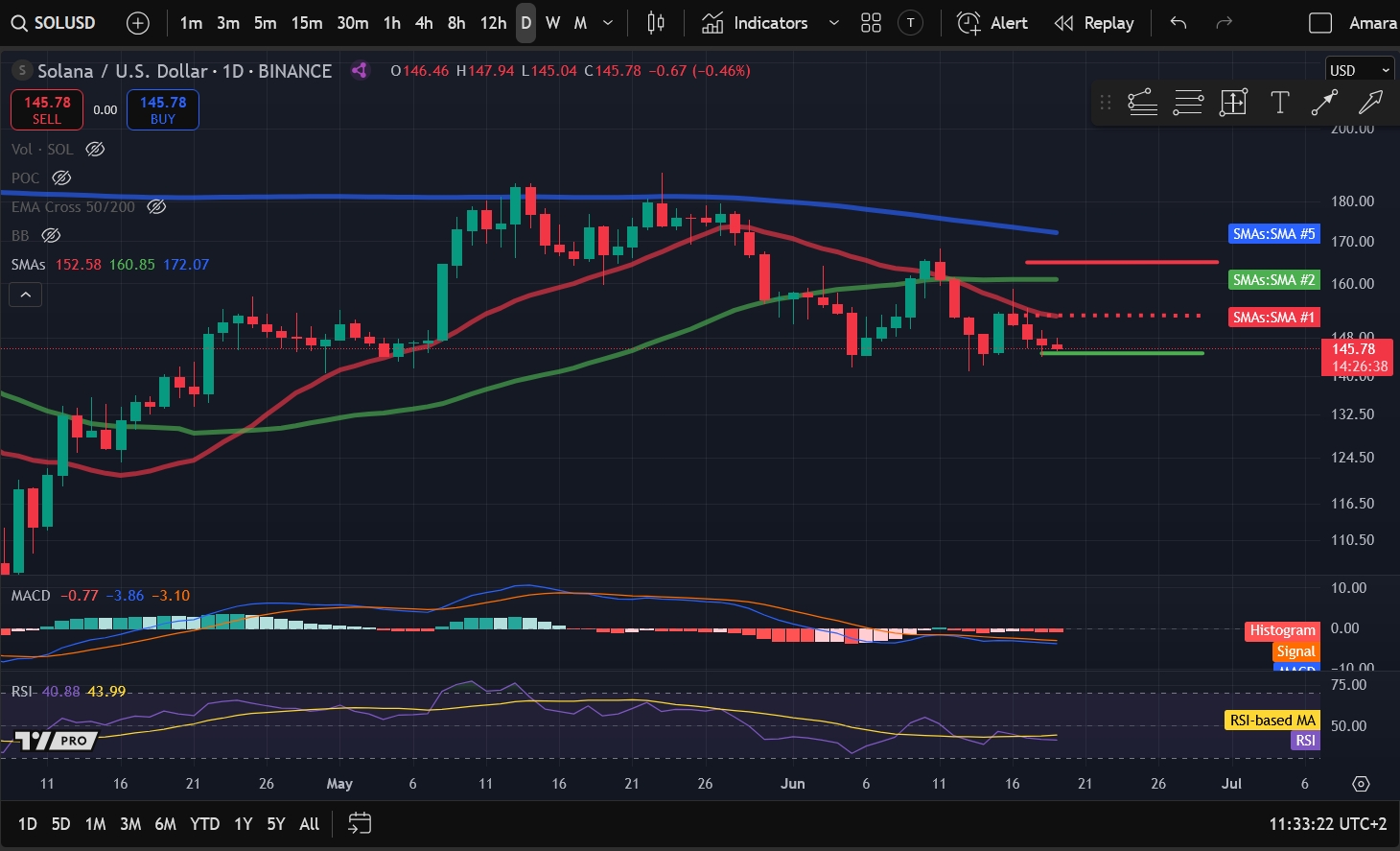This screenshot has width=1400, height=851.
Task: Create an Alert
Action: [992, 23]
